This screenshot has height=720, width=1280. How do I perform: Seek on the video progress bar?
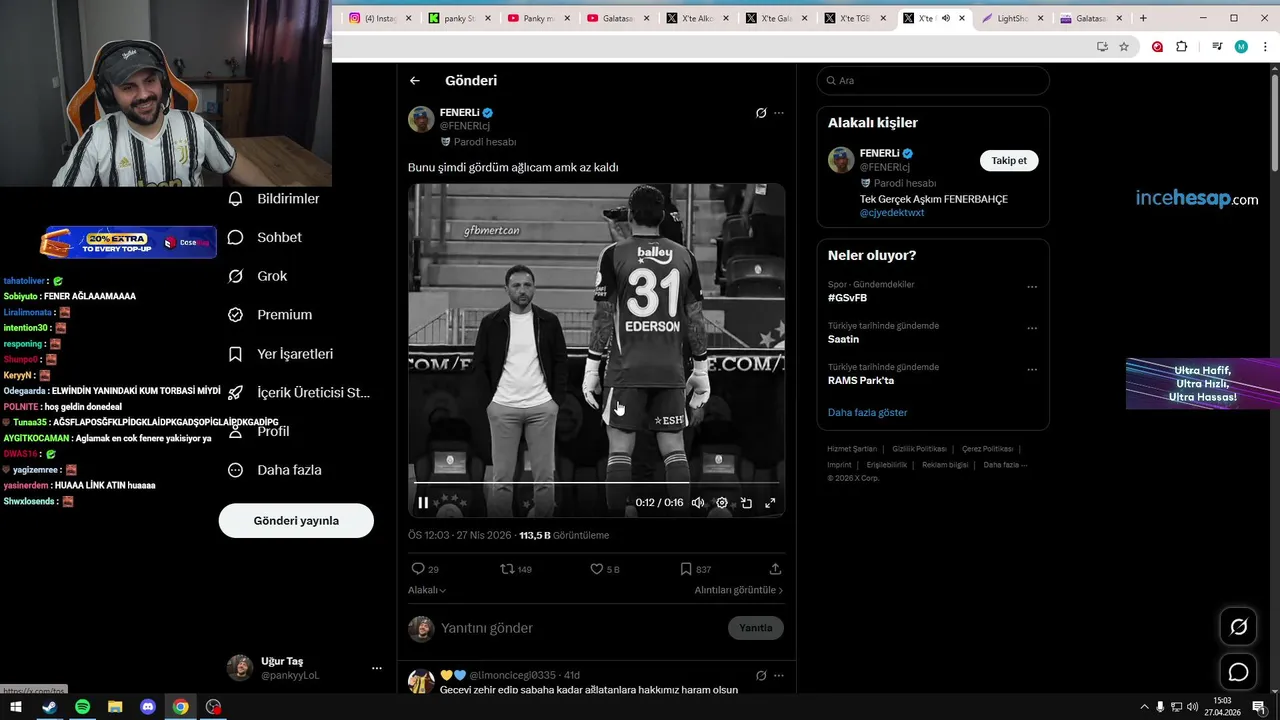click(x=596, y=483)
